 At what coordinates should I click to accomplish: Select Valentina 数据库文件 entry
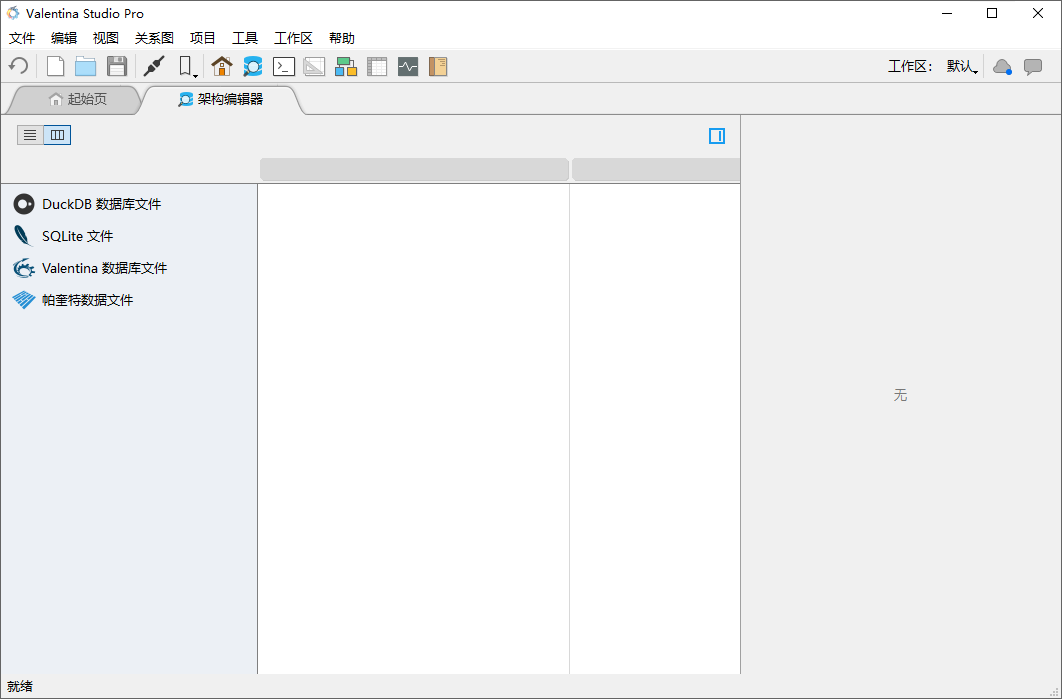click(x=129, y=268)
